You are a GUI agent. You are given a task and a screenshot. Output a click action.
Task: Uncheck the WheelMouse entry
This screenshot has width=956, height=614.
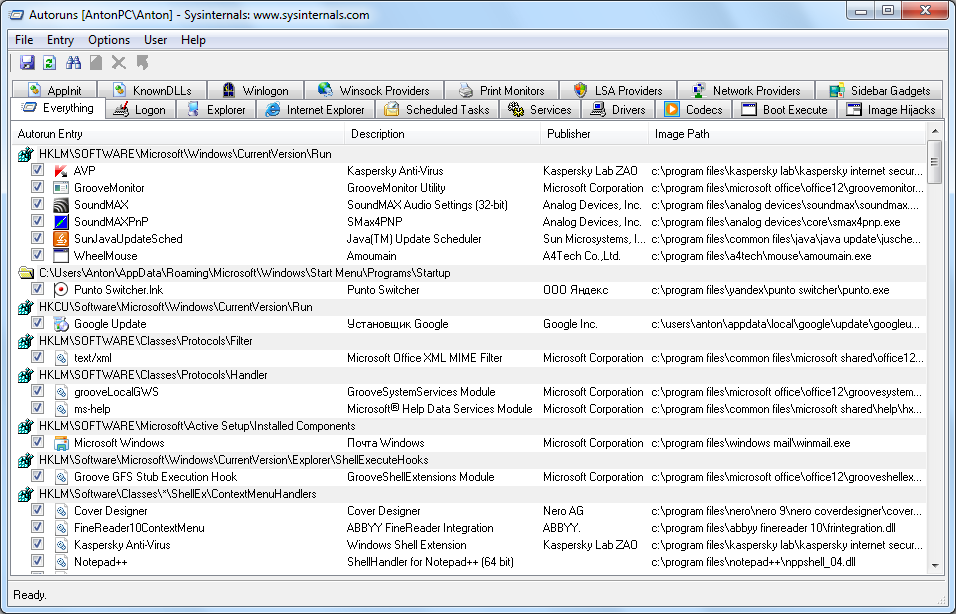[x=37, y=255]
